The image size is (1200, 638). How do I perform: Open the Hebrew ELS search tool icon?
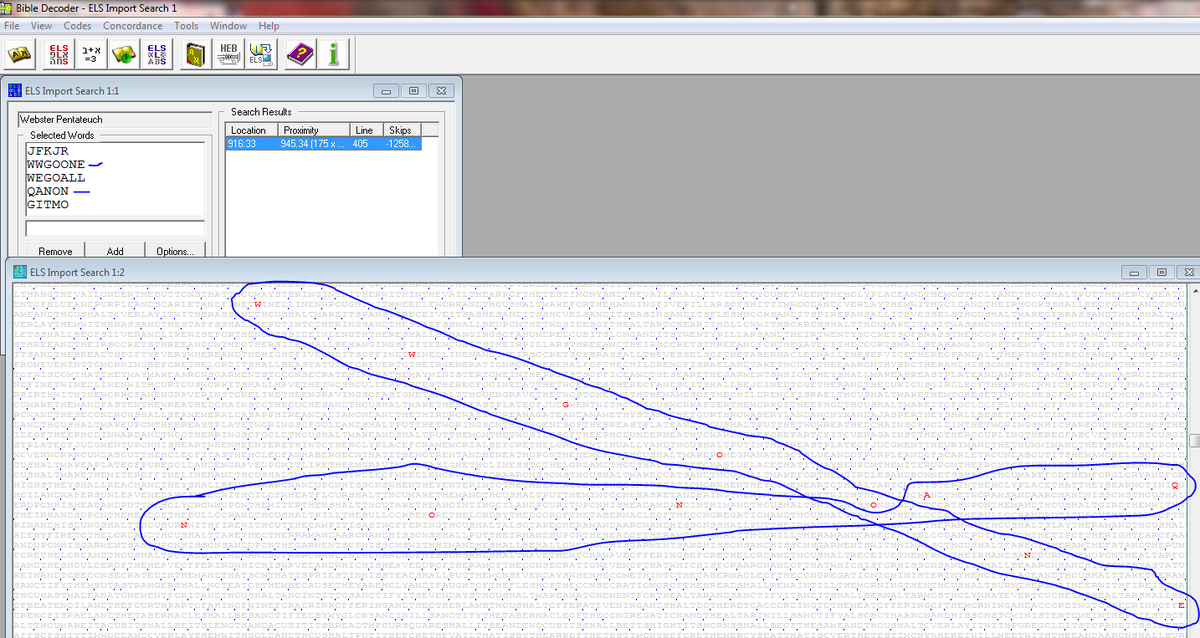(60, 55)
